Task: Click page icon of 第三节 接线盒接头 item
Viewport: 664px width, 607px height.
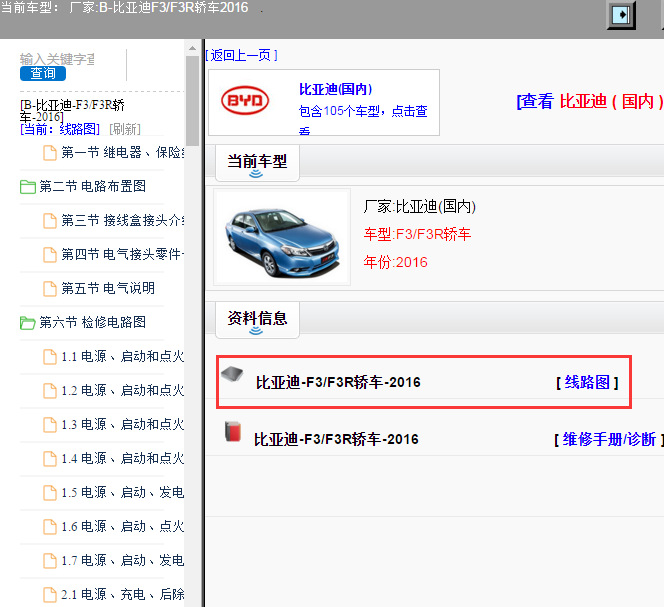Action: coord(50,221)
